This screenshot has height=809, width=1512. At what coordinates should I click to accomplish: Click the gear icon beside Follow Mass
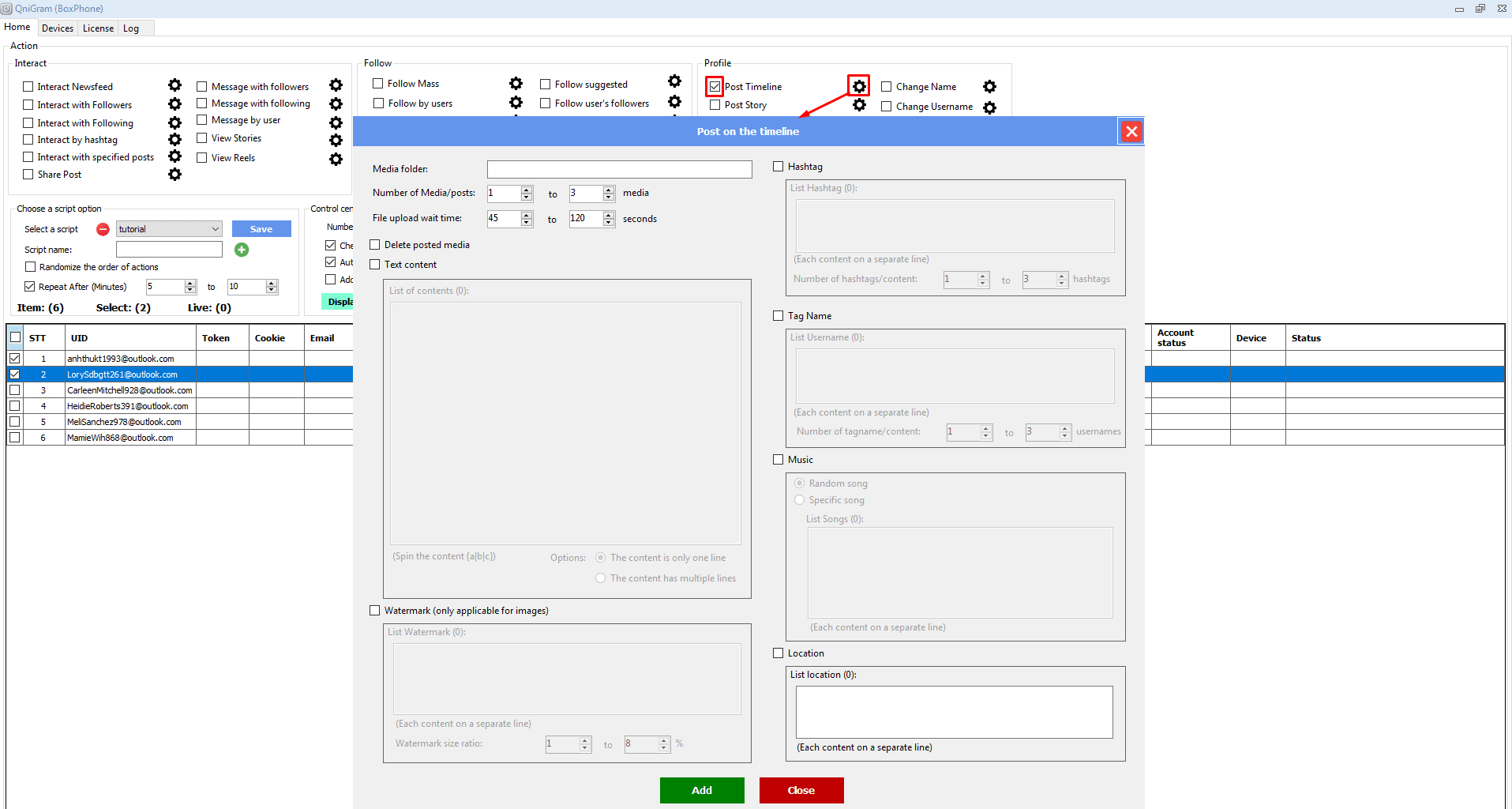516,84
